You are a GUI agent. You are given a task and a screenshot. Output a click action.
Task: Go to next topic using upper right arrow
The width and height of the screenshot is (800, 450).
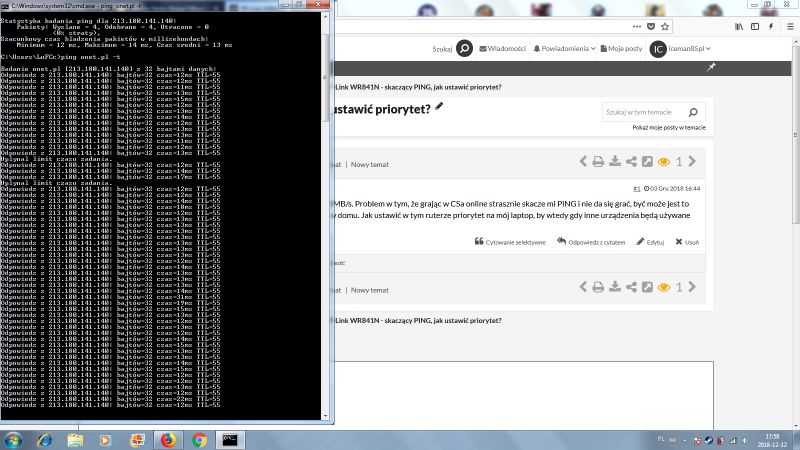click(692, 161)
